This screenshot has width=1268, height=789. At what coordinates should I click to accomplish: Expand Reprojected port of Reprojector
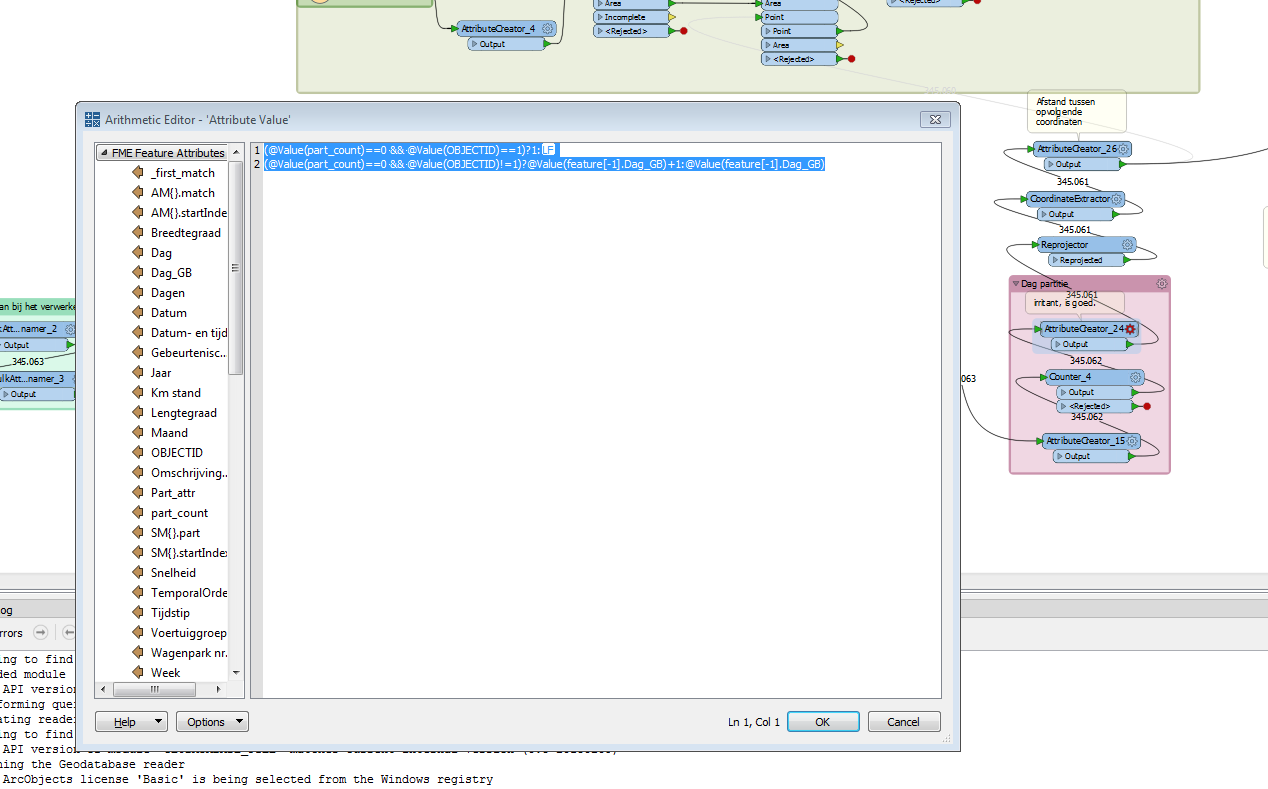tap(1054, 260)
